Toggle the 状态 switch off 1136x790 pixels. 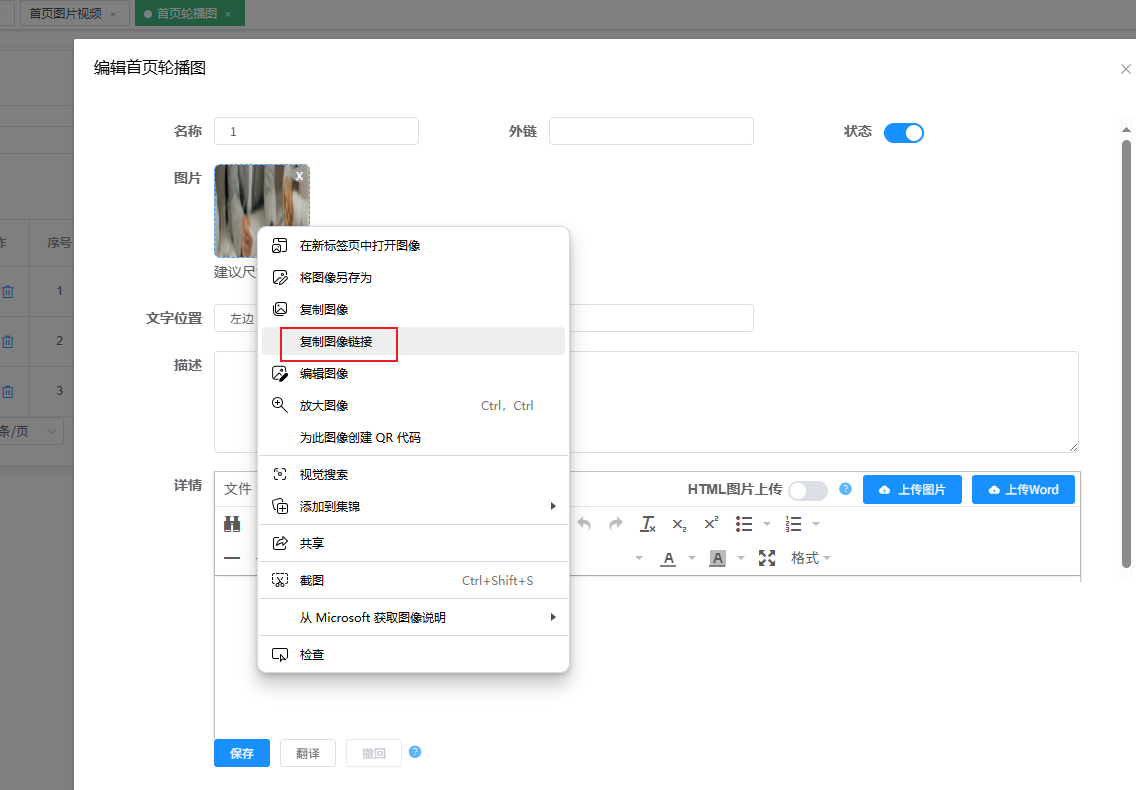click(903, 132)
